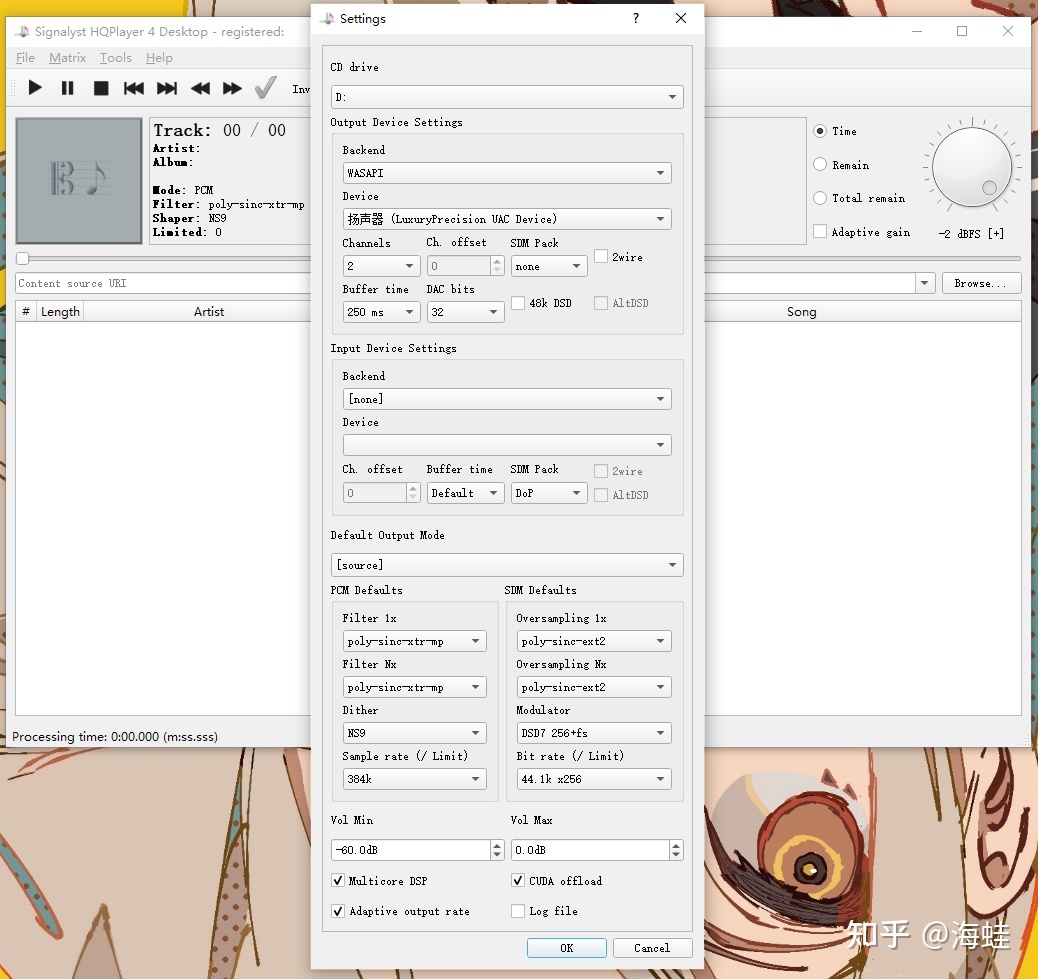Open the Dither NS9 dropdown
Viewport: 1038px width, 979px height.
coord(413,733)
